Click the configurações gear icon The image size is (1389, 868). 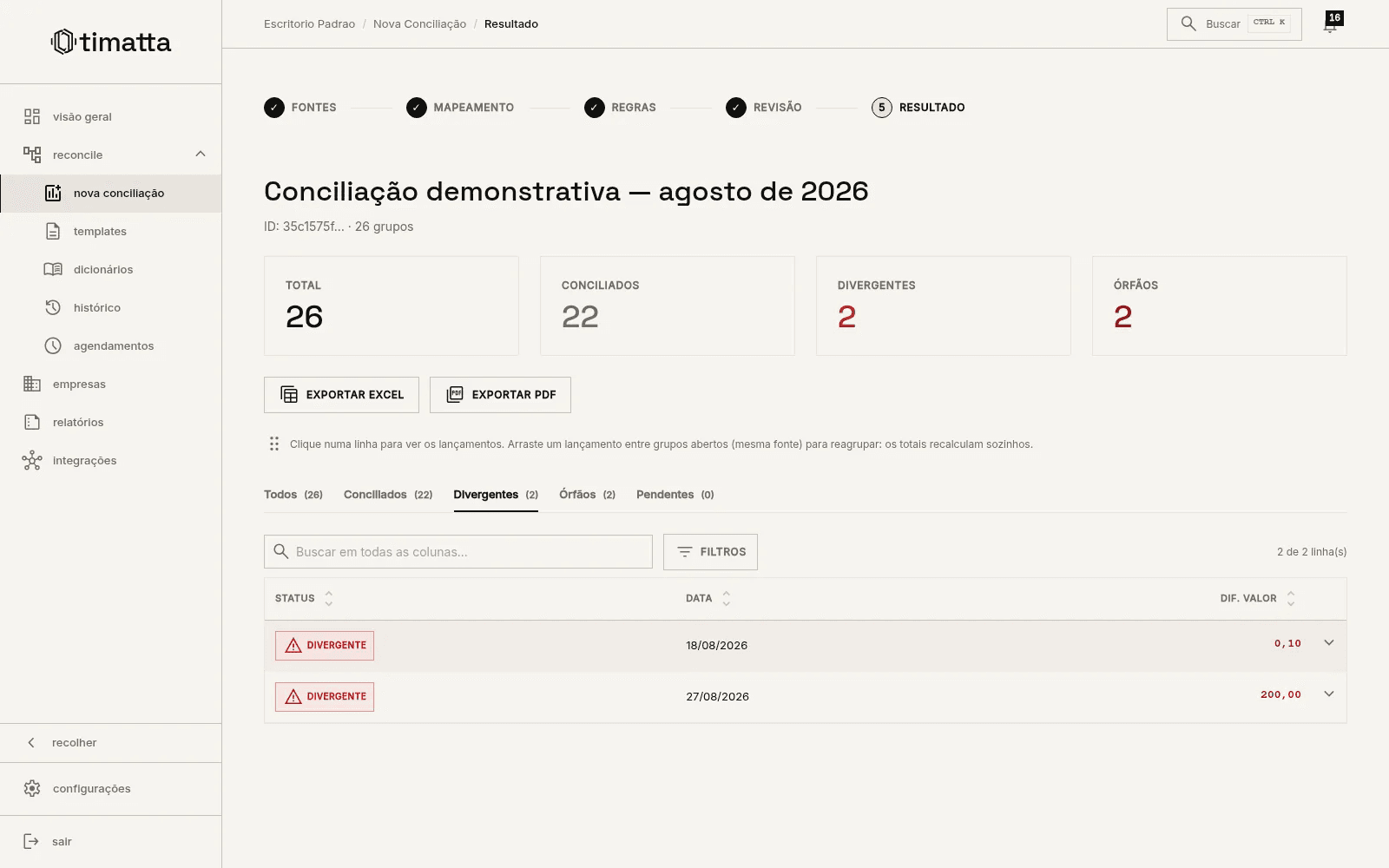click(32, 788)
